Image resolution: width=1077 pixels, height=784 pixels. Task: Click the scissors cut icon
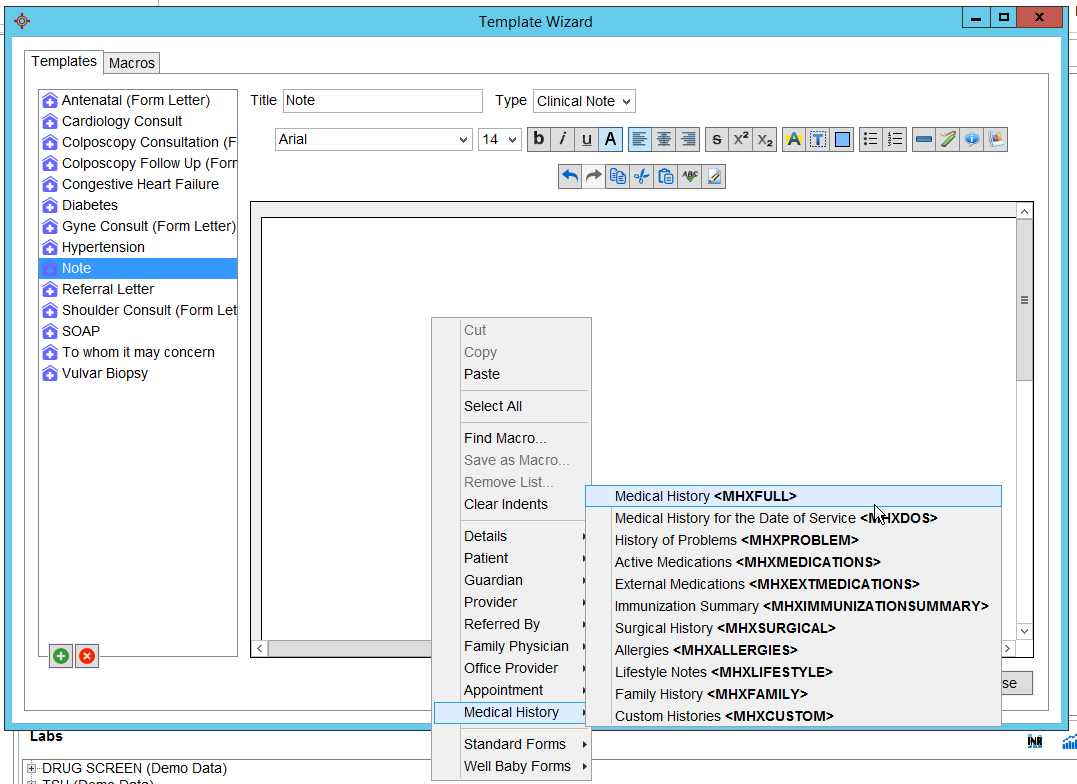pyautogui.click(x=641, y=176)
